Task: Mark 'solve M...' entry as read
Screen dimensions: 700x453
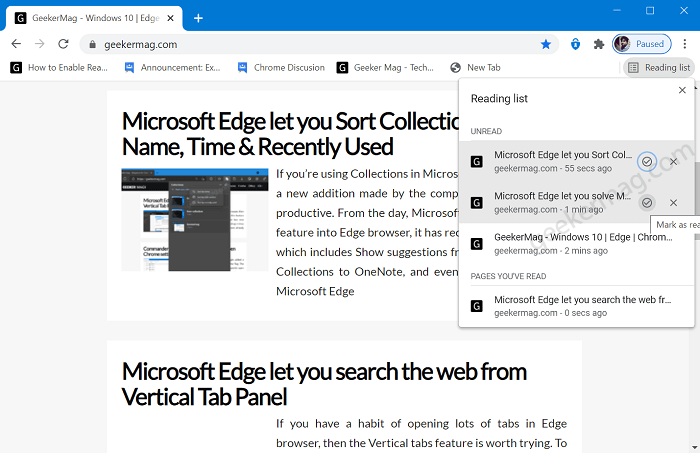Action: tap(646, 203)
